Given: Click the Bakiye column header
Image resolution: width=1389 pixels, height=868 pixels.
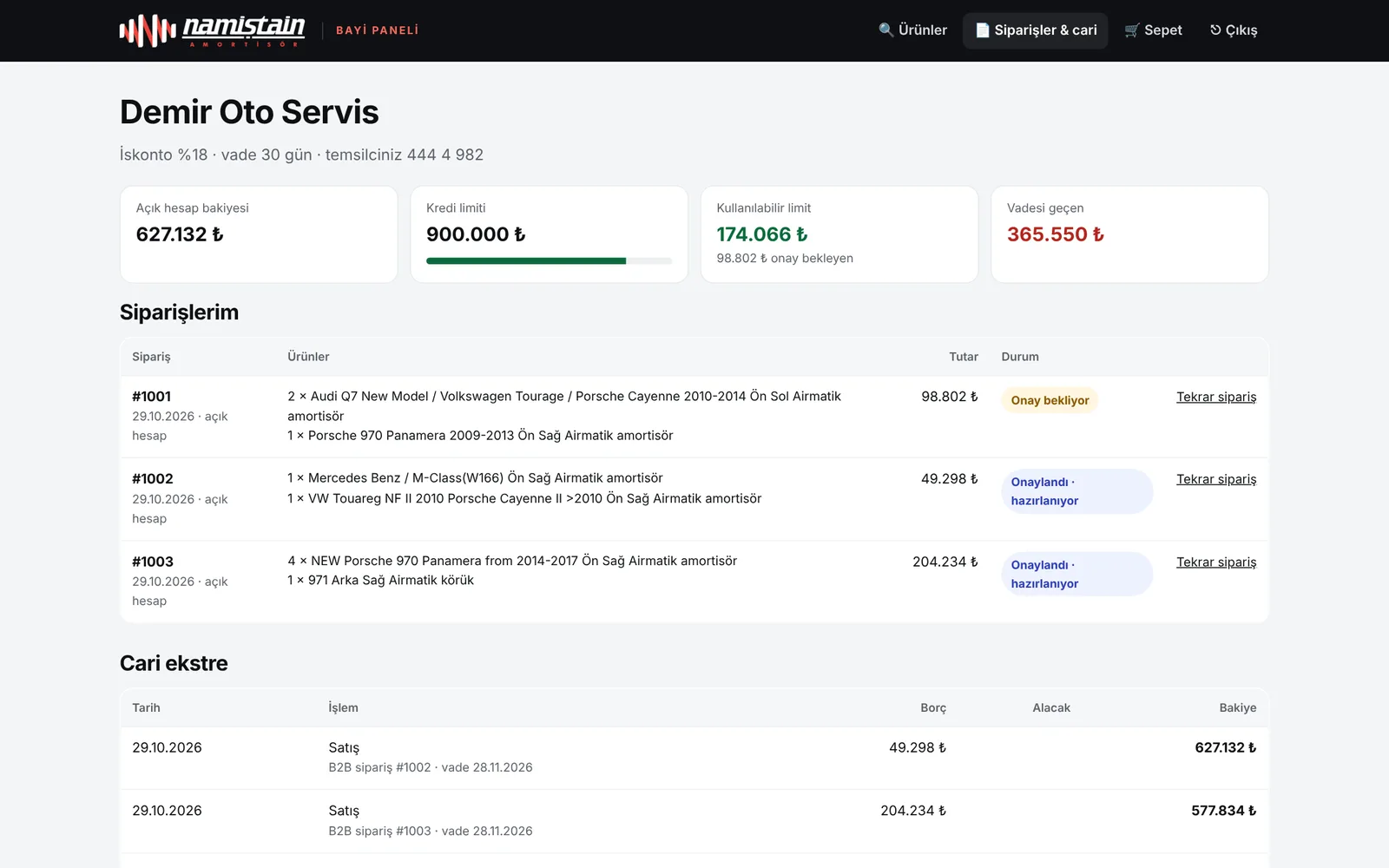Looking at the screenshot, I should point(1238,707).
